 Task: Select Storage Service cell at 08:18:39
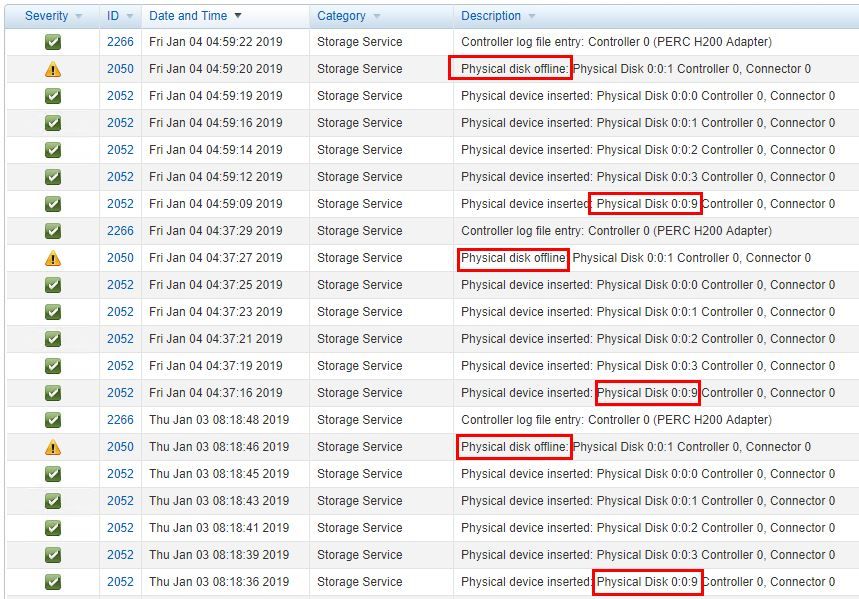(x=359, y=555)
